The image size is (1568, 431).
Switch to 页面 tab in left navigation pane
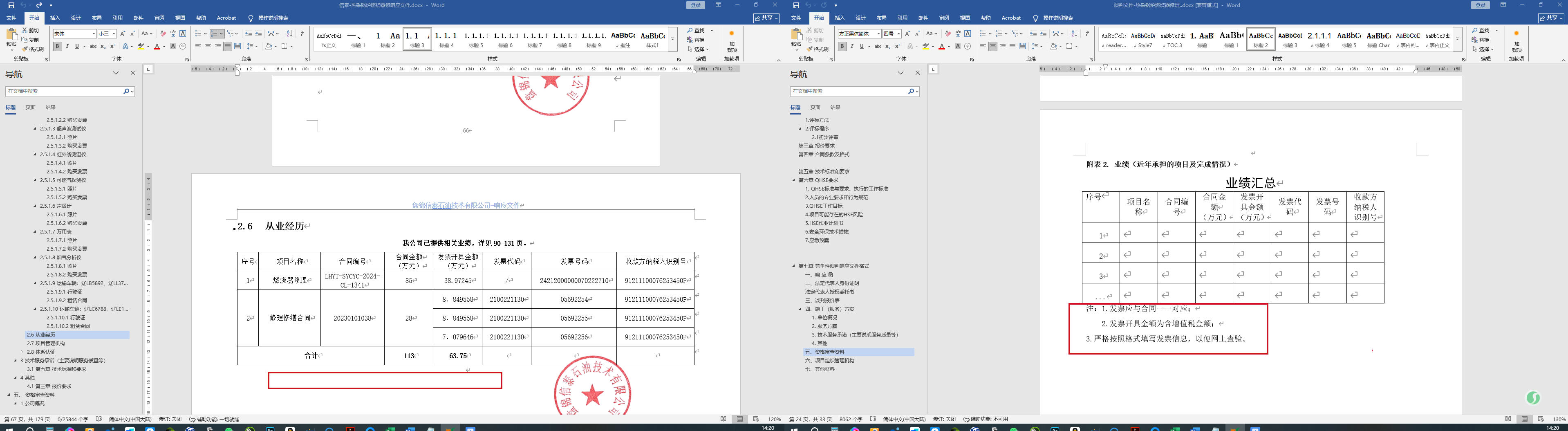coord(30,107)
